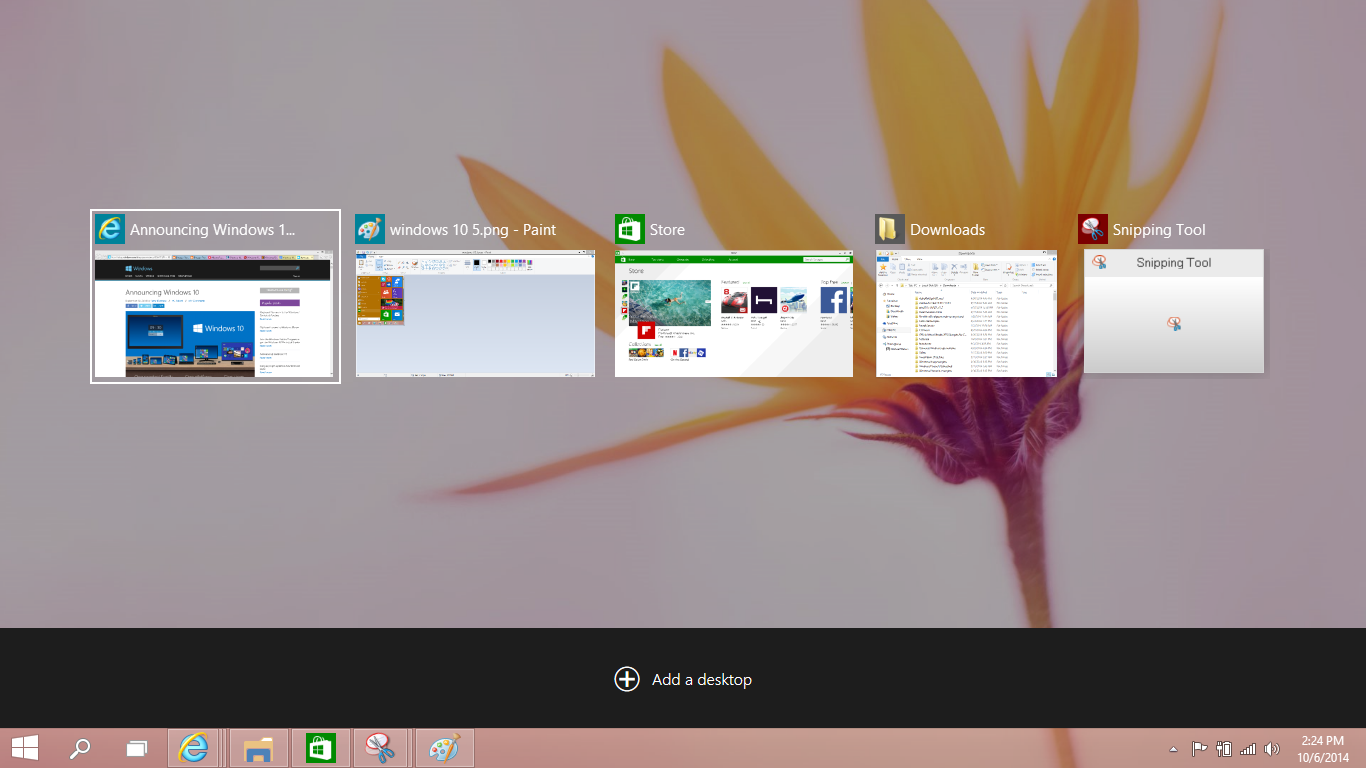Click the clock to open the calendar
The width and height of the screenshot is (1366, 768).
point(1323,747)
